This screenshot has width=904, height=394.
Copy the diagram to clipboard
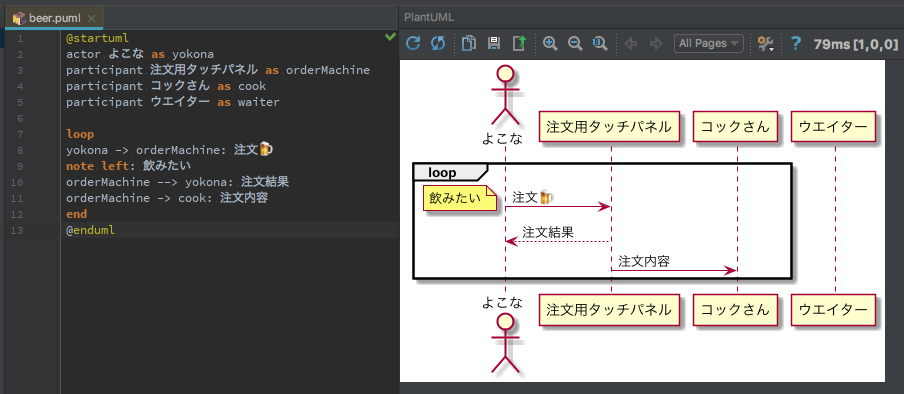[469, 43]
